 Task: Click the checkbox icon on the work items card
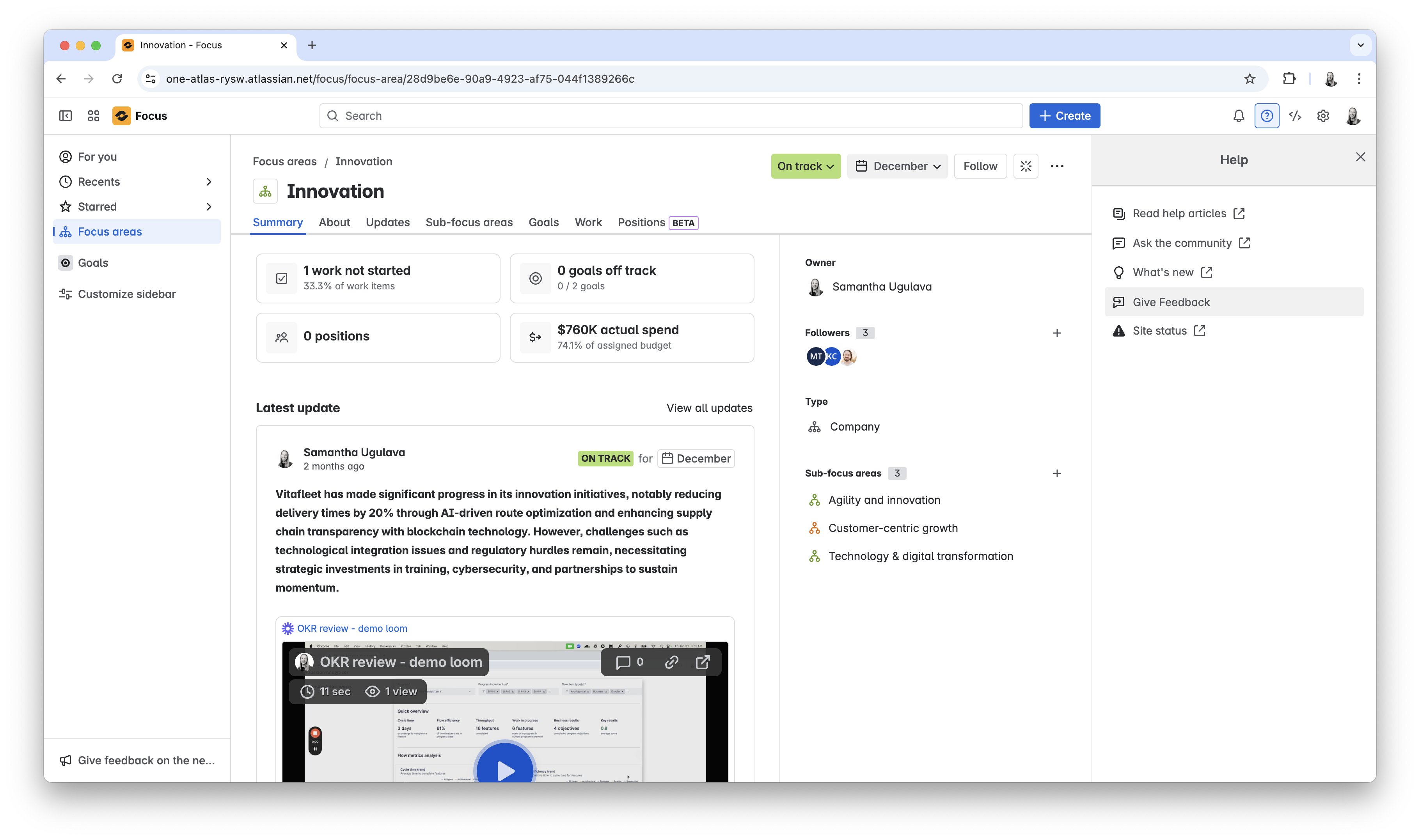point(281,278)
